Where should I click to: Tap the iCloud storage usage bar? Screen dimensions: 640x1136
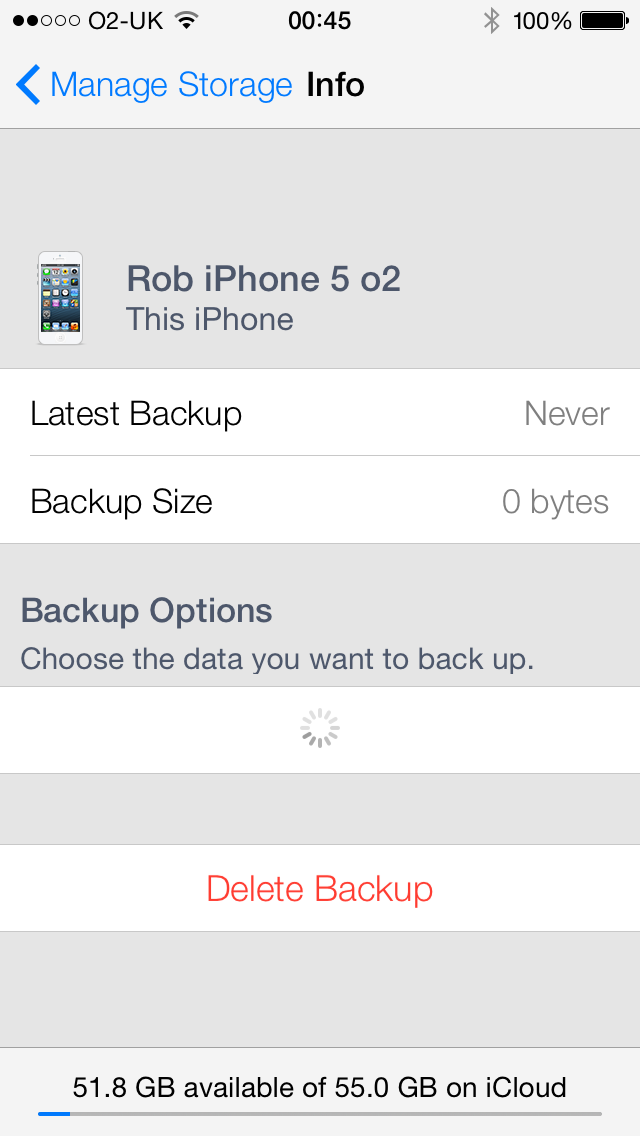(320, 1112)
